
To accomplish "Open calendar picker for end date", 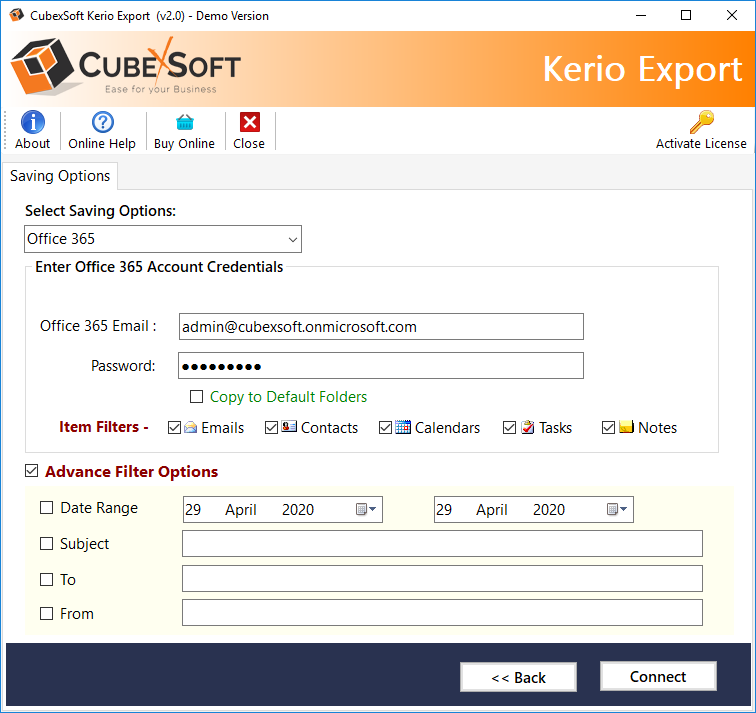I will click(617, 510).
